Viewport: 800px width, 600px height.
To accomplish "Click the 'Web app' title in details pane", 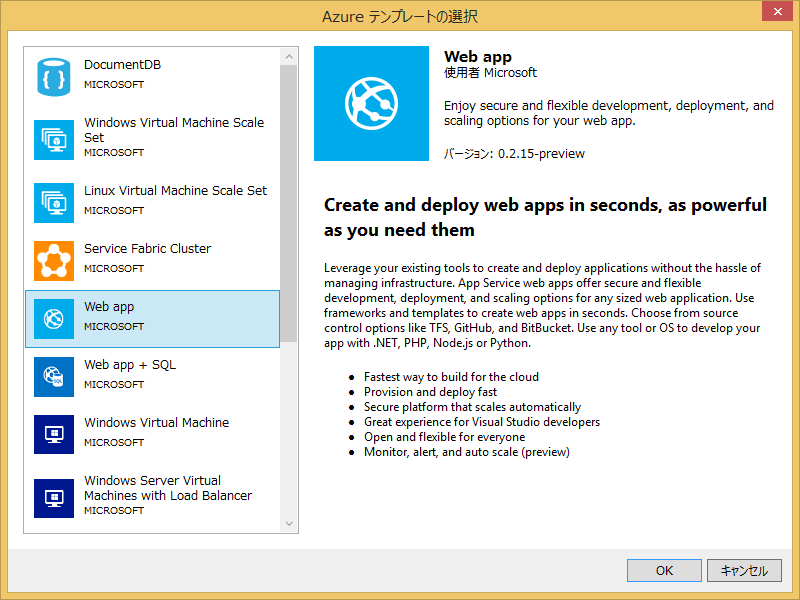I will coord(478,57).
